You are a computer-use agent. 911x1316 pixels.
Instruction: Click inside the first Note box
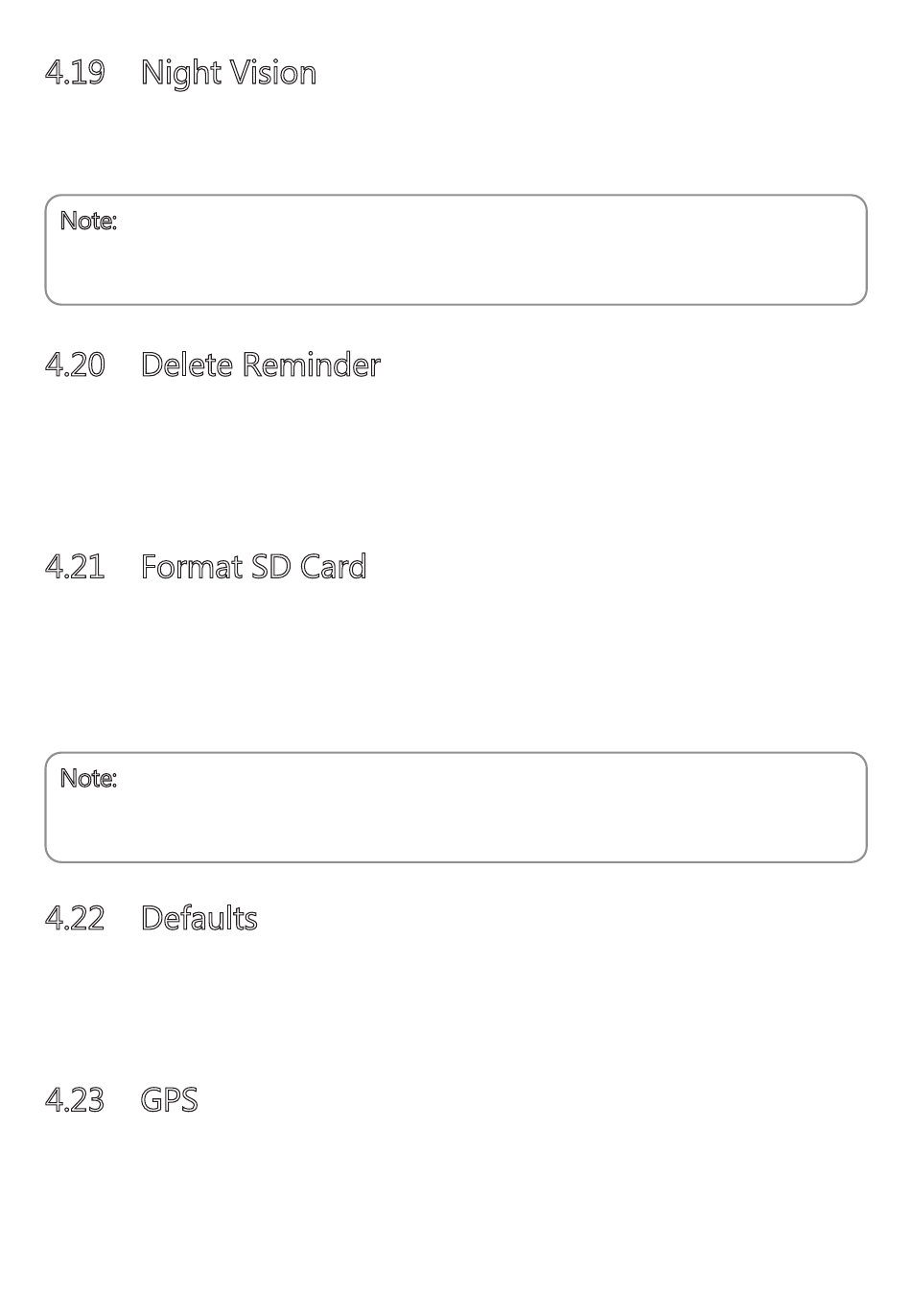click(x=455, y=250)
